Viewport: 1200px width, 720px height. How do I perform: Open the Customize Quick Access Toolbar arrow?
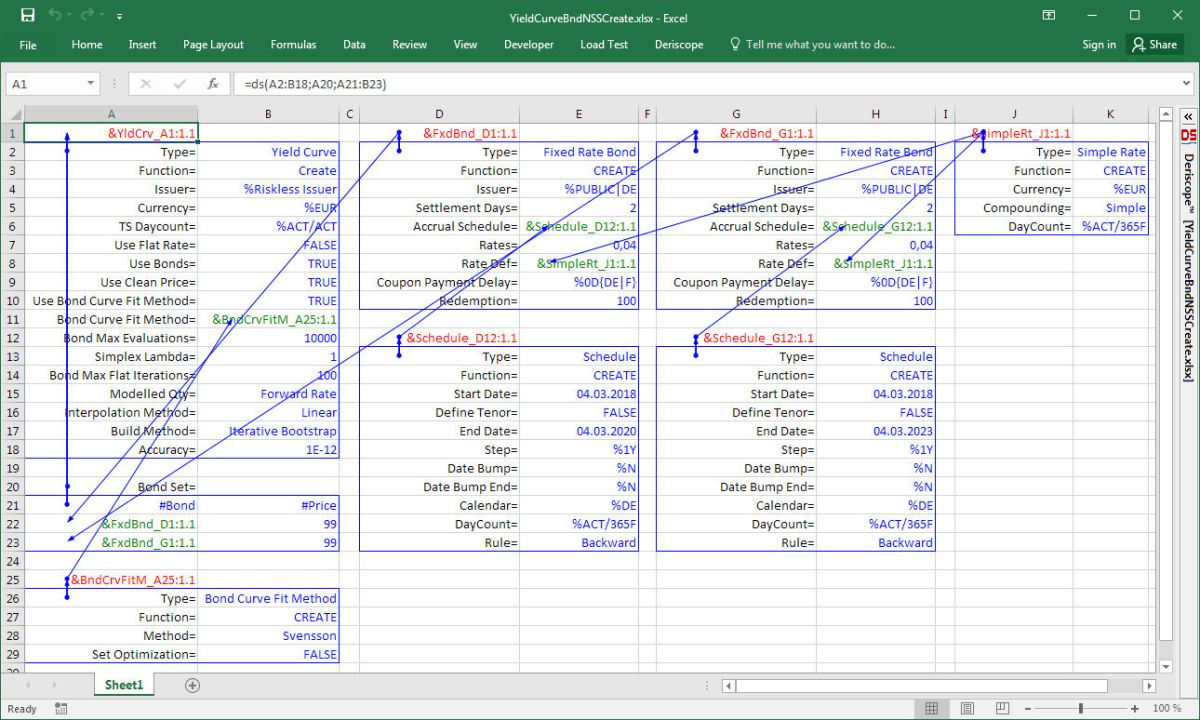coord(117,17)
